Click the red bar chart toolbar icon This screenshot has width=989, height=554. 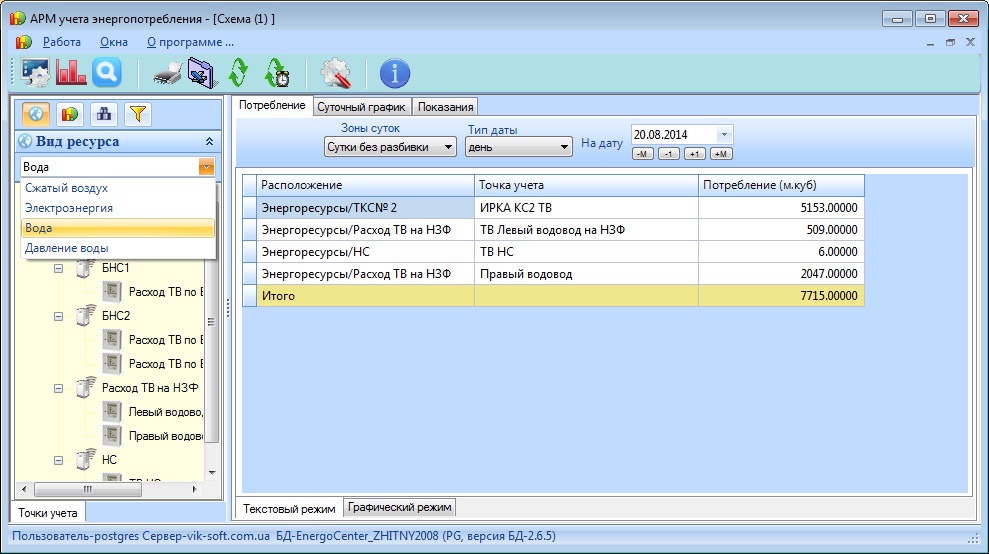click(71, 72)
